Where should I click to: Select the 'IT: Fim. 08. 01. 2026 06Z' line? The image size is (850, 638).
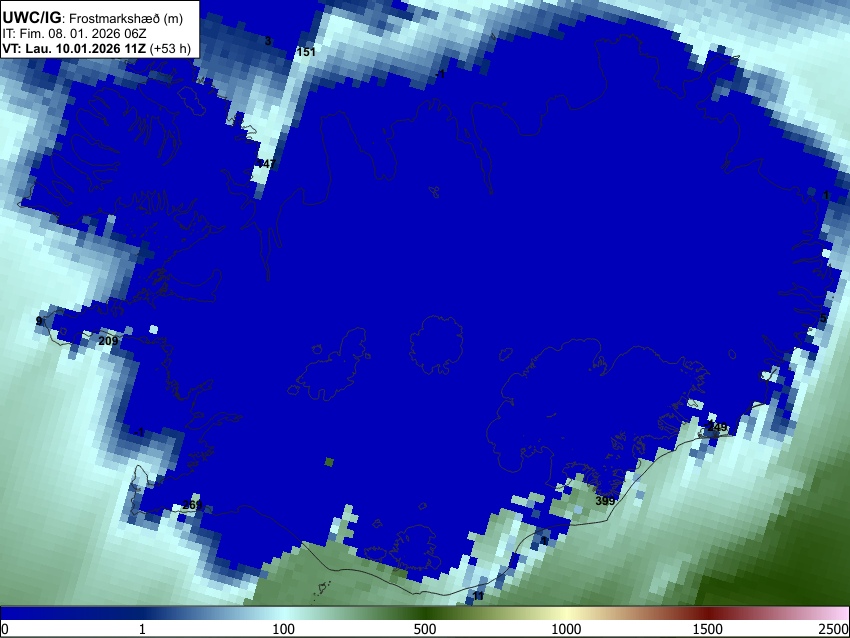74,34
